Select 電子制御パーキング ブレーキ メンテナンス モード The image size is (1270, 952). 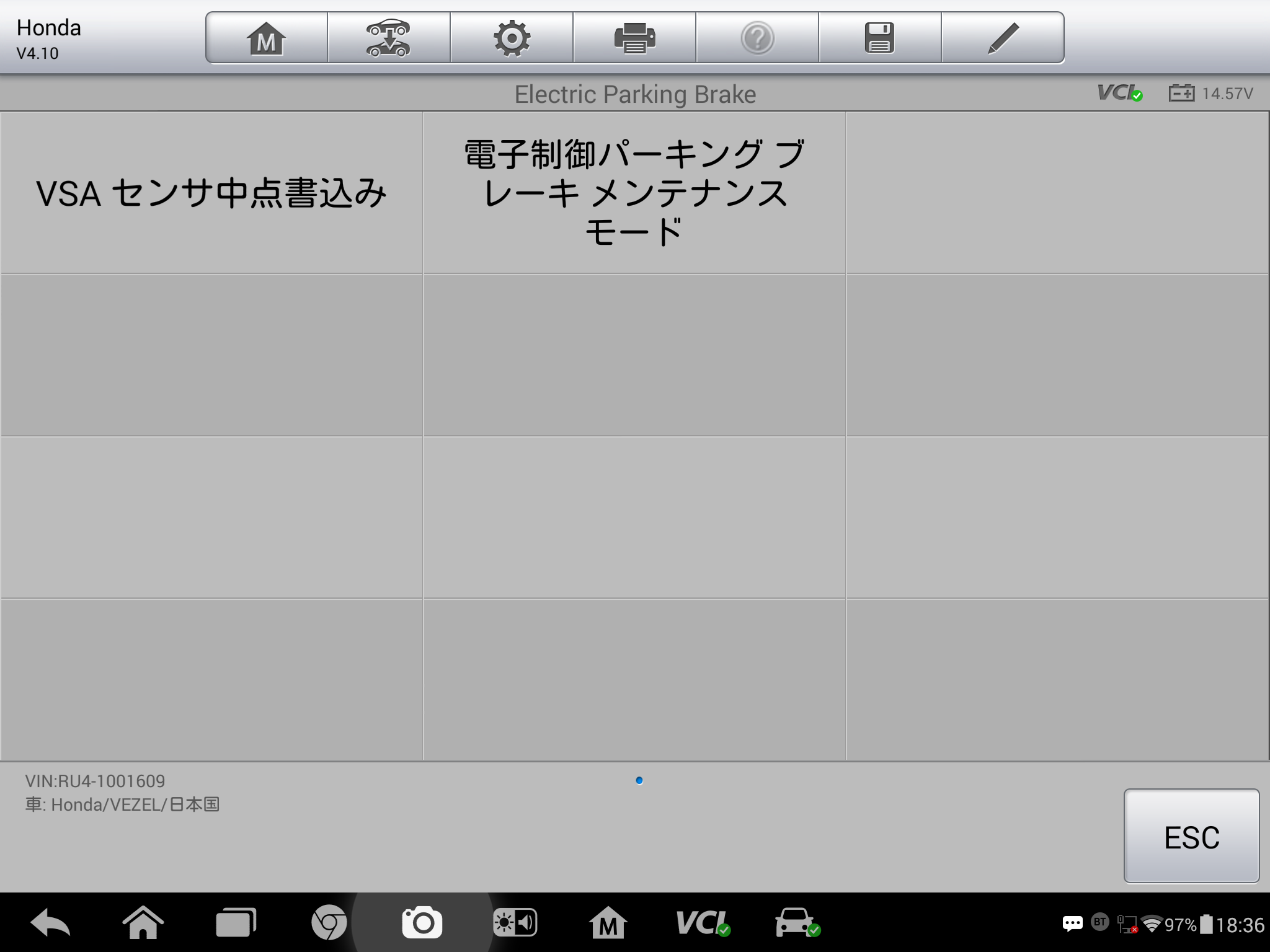[634, 193]
